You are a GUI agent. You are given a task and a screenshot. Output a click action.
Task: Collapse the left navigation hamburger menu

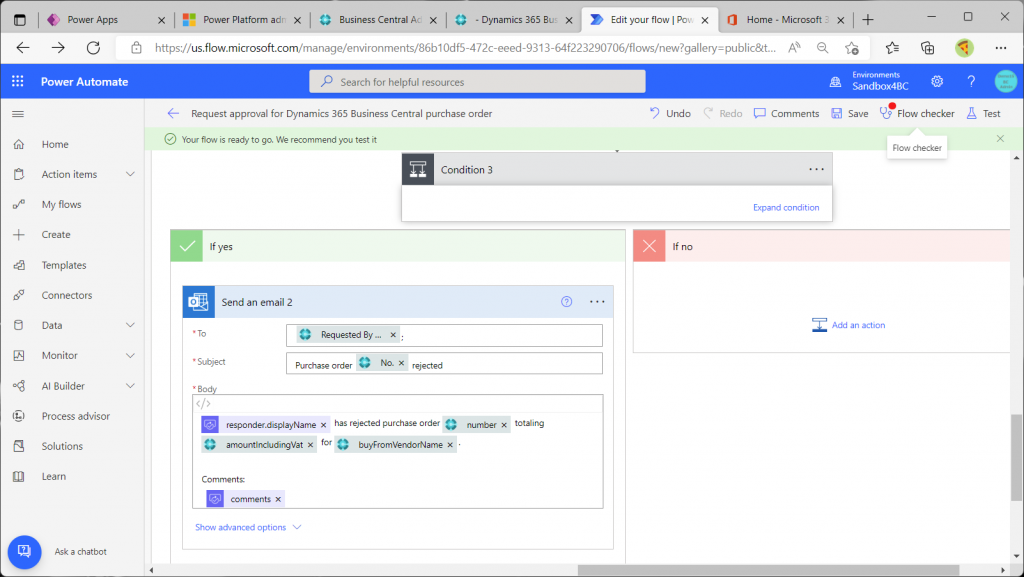click(x=18, y=114)
